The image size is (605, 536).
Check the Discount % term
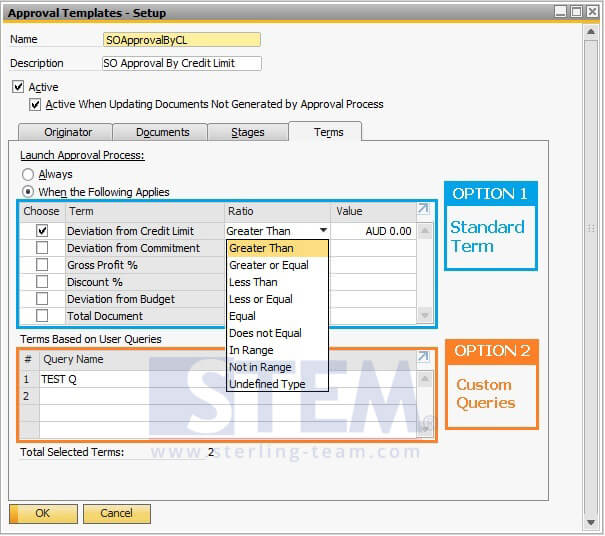click(42, 282)
